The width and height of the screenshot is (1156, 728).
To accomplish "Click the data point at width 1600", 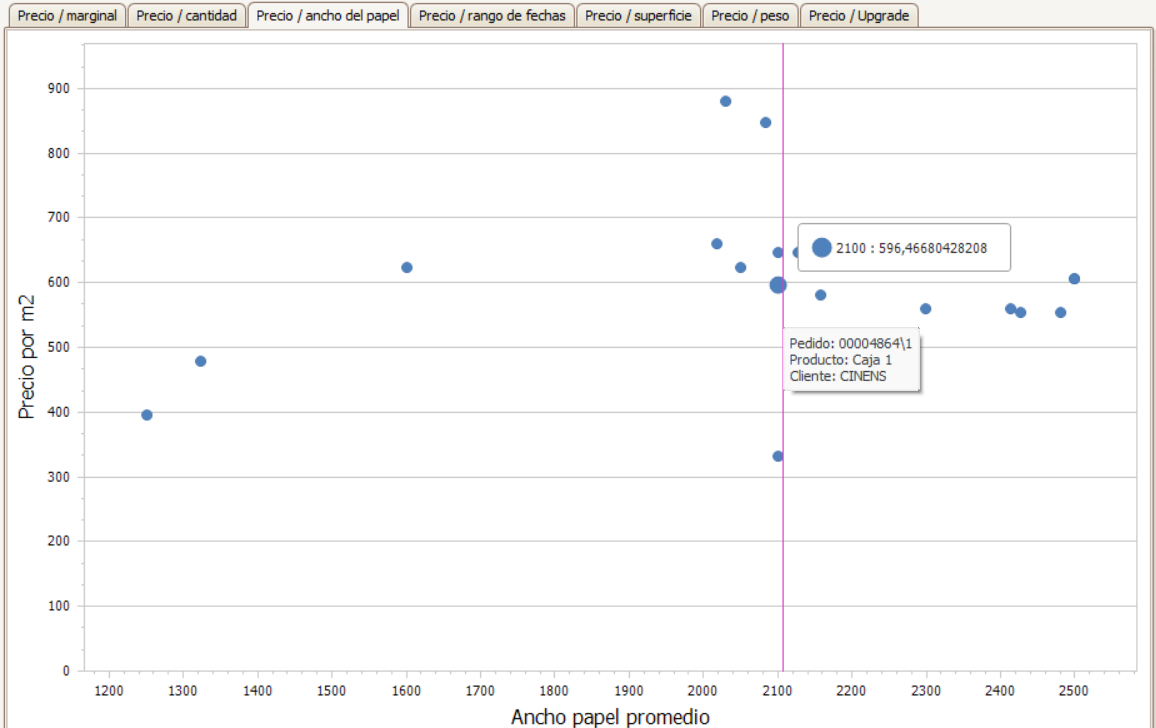I will (407, 268).
